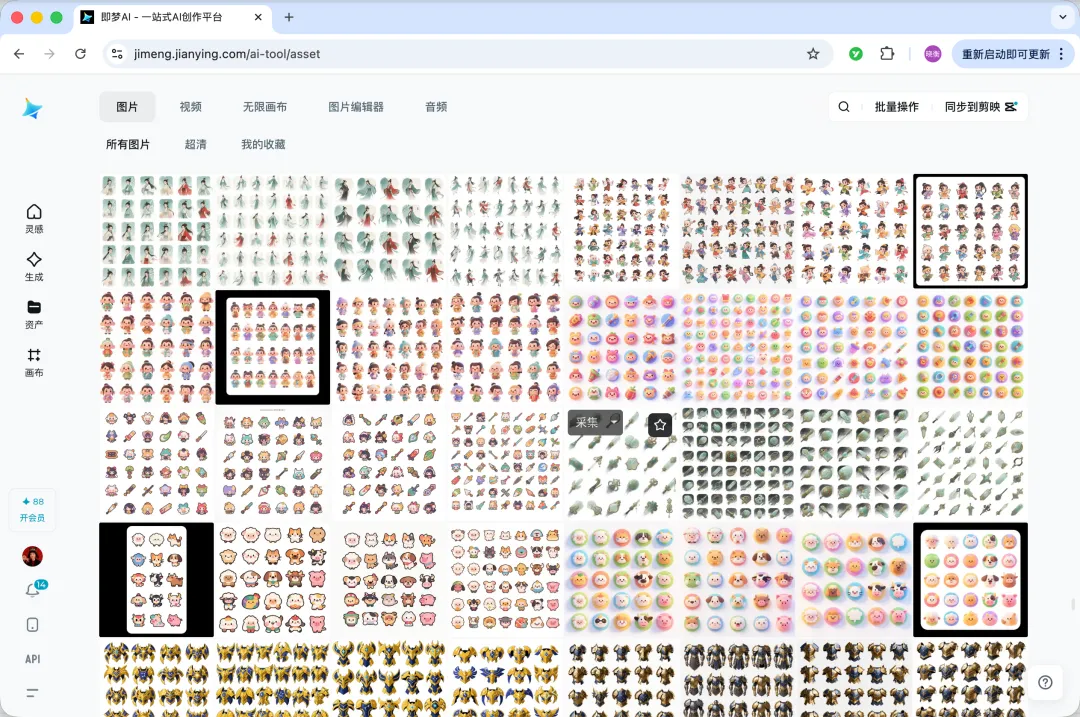Viewport: 1080px width, 717px height.
Task: Click 批量操作 batch operation button
Action: coord(896,107)
